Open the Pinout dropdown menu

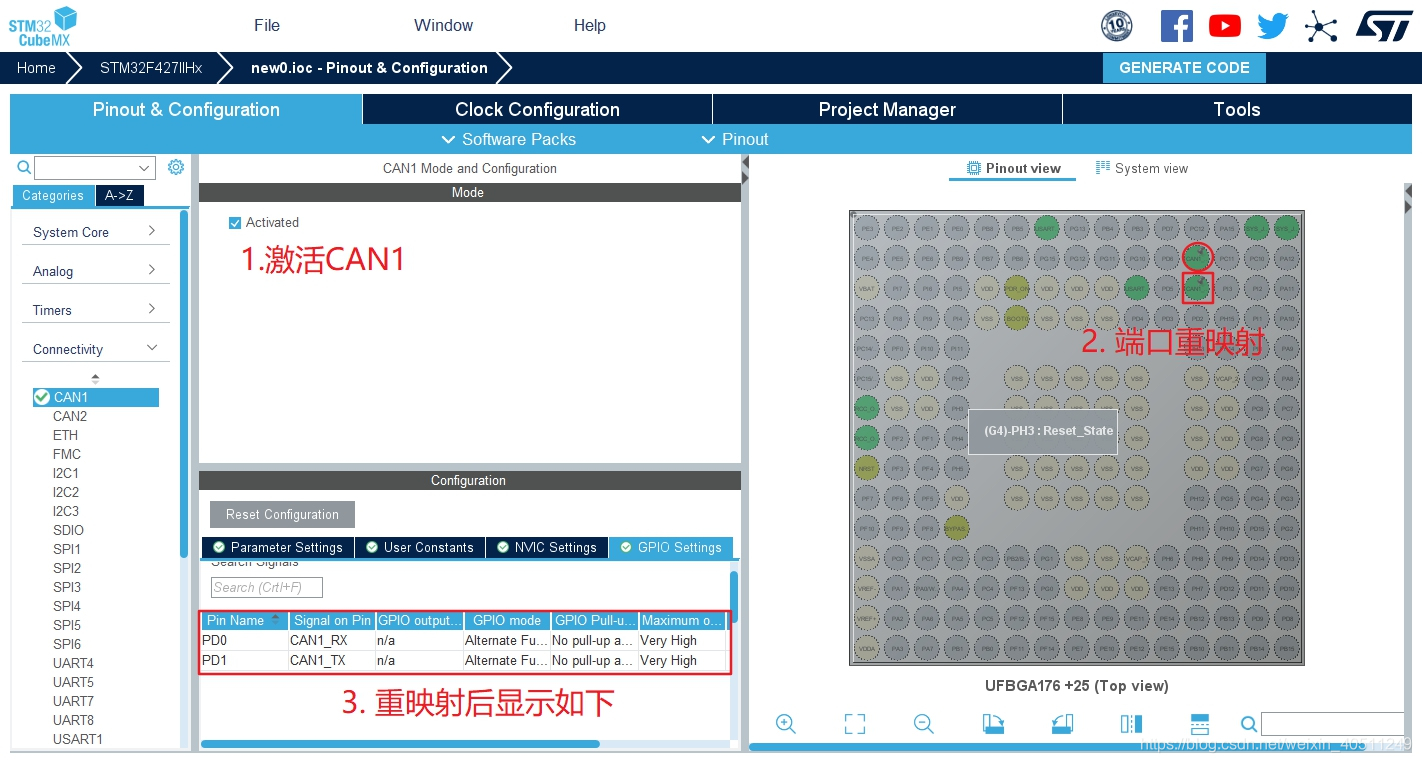[x=735, y=139]
